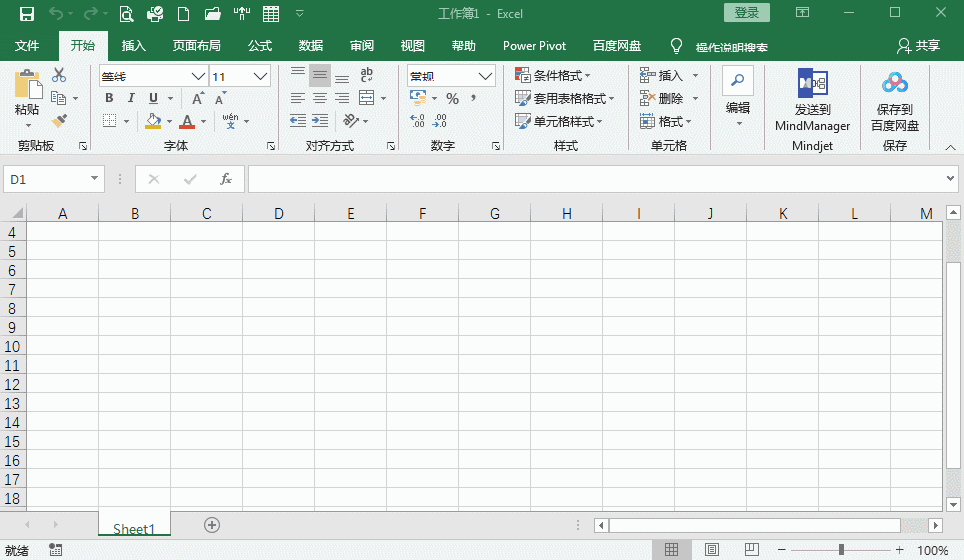The height and width of the screenshot is (560, 964).
Task: Apply comma style number format
Action: (473, 98)
